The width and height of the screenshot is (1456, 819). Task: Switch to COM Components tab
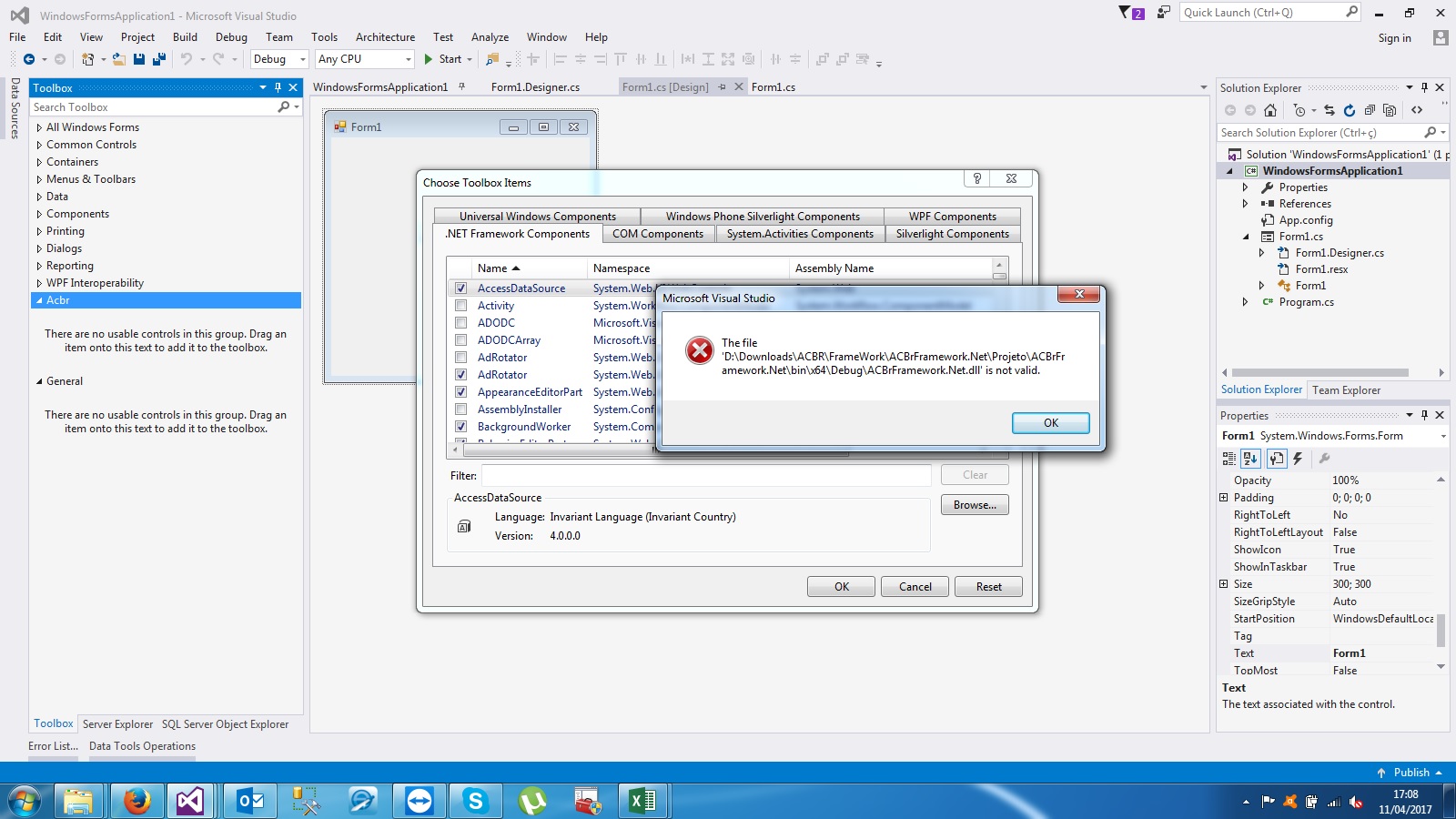click(x=658, y=234)
